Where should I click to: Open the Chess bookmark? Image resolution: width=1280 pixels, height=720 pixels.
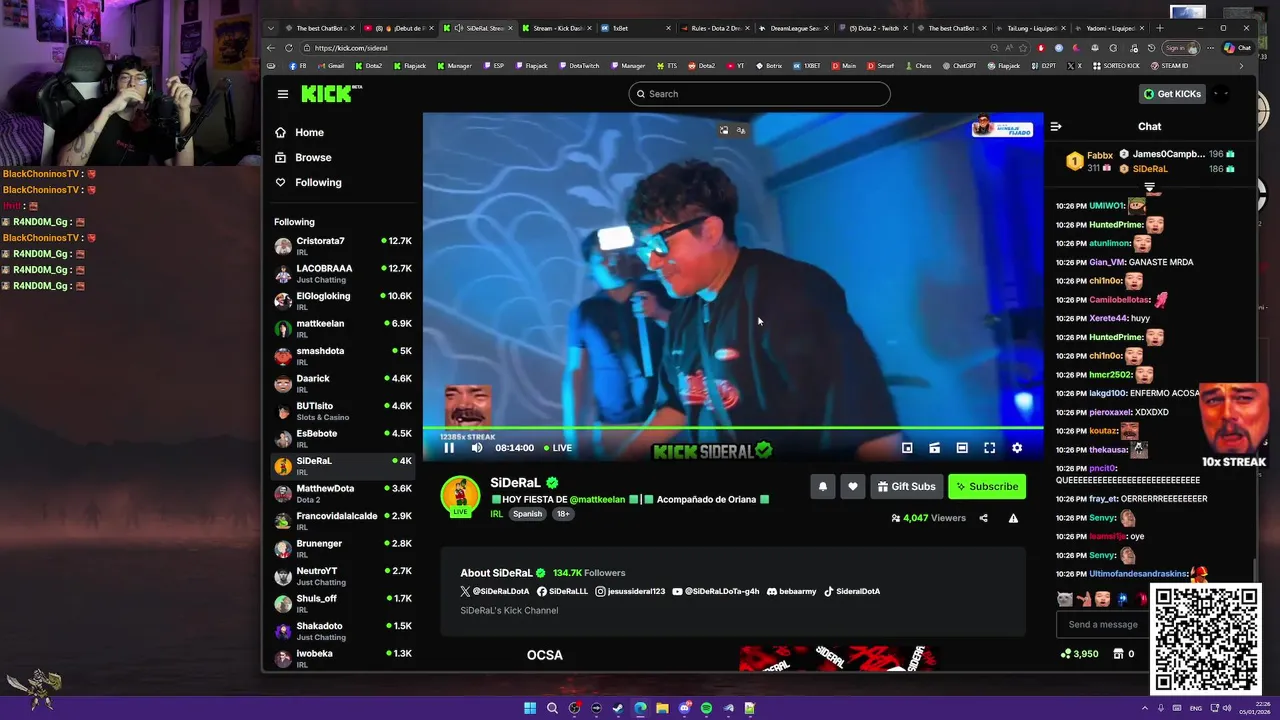(x=918, y=66)
